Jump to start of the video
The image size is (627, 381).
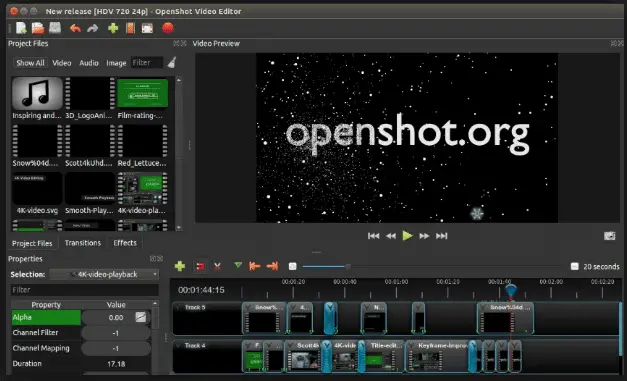tap(373, 236)
